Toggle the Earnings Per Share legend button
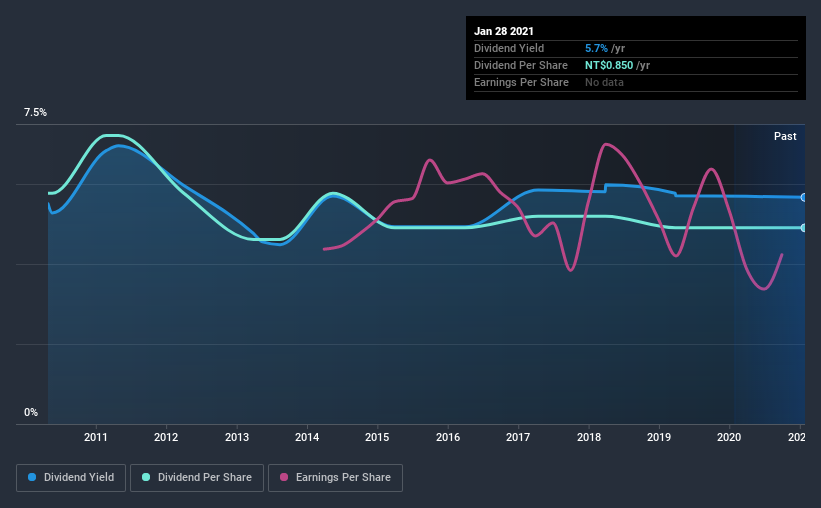This screenshot has height=508, width=821. pos(335,478)
